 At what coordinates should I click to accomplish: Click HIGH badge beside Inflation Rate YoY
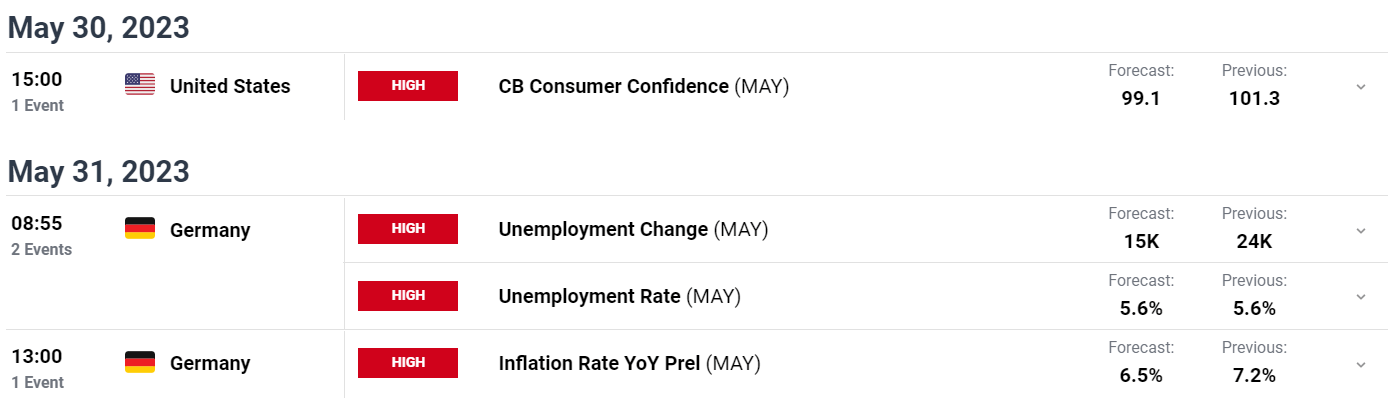click(x=408, y=363)
